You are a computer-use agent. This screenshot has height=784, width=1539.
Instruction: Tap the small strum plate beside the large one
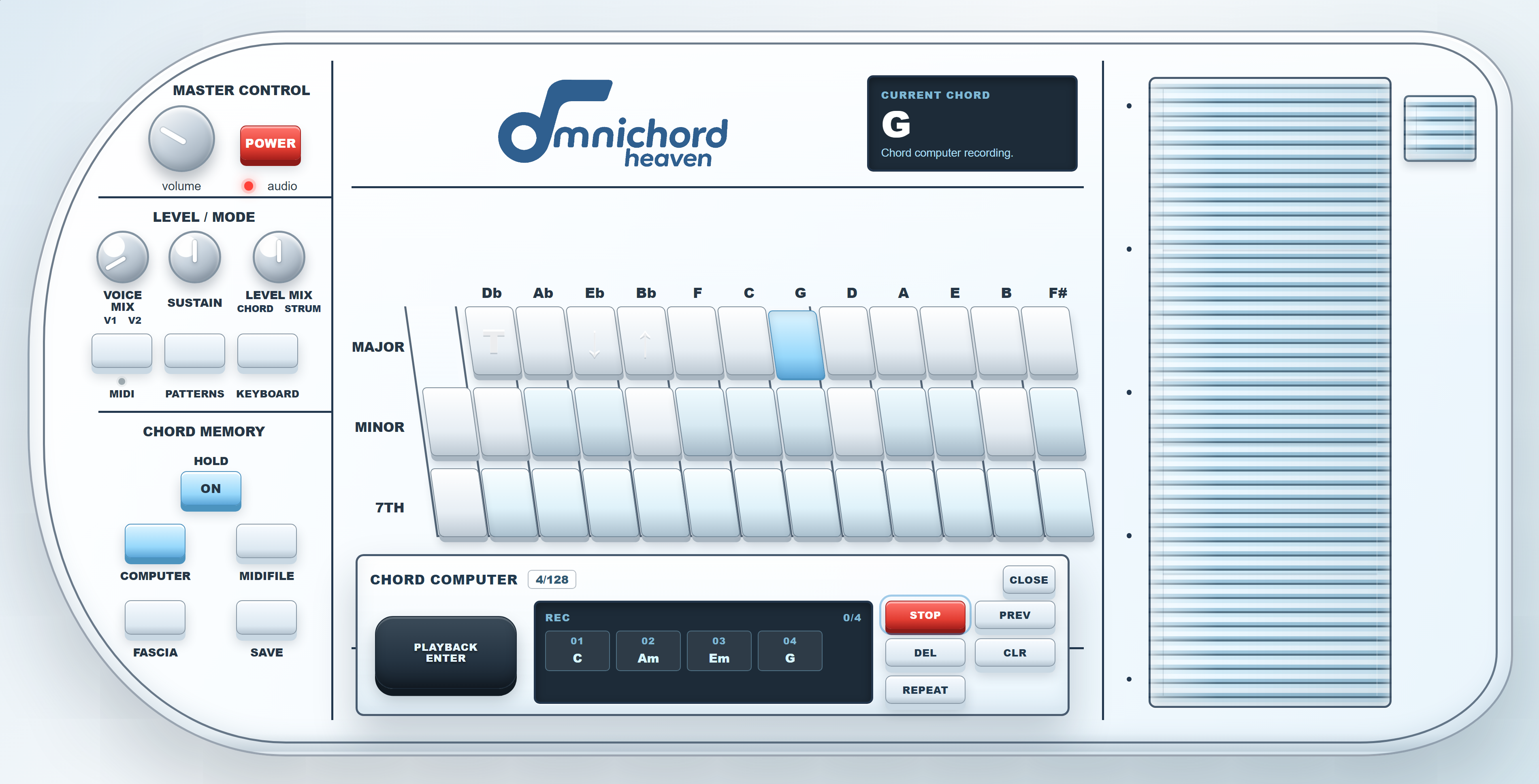pyautogui.click(x=1440, y=128)
